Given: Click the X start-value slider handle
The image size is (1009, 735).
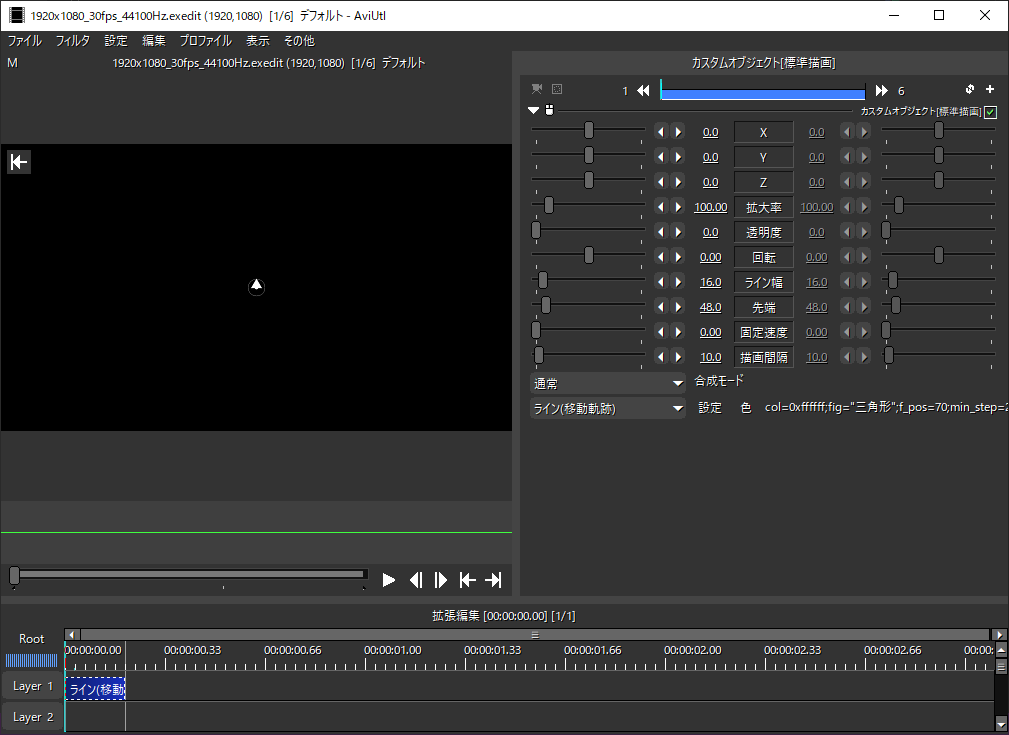Looking at the screenshot, I should pyautogui.click(x=589, y=130).
